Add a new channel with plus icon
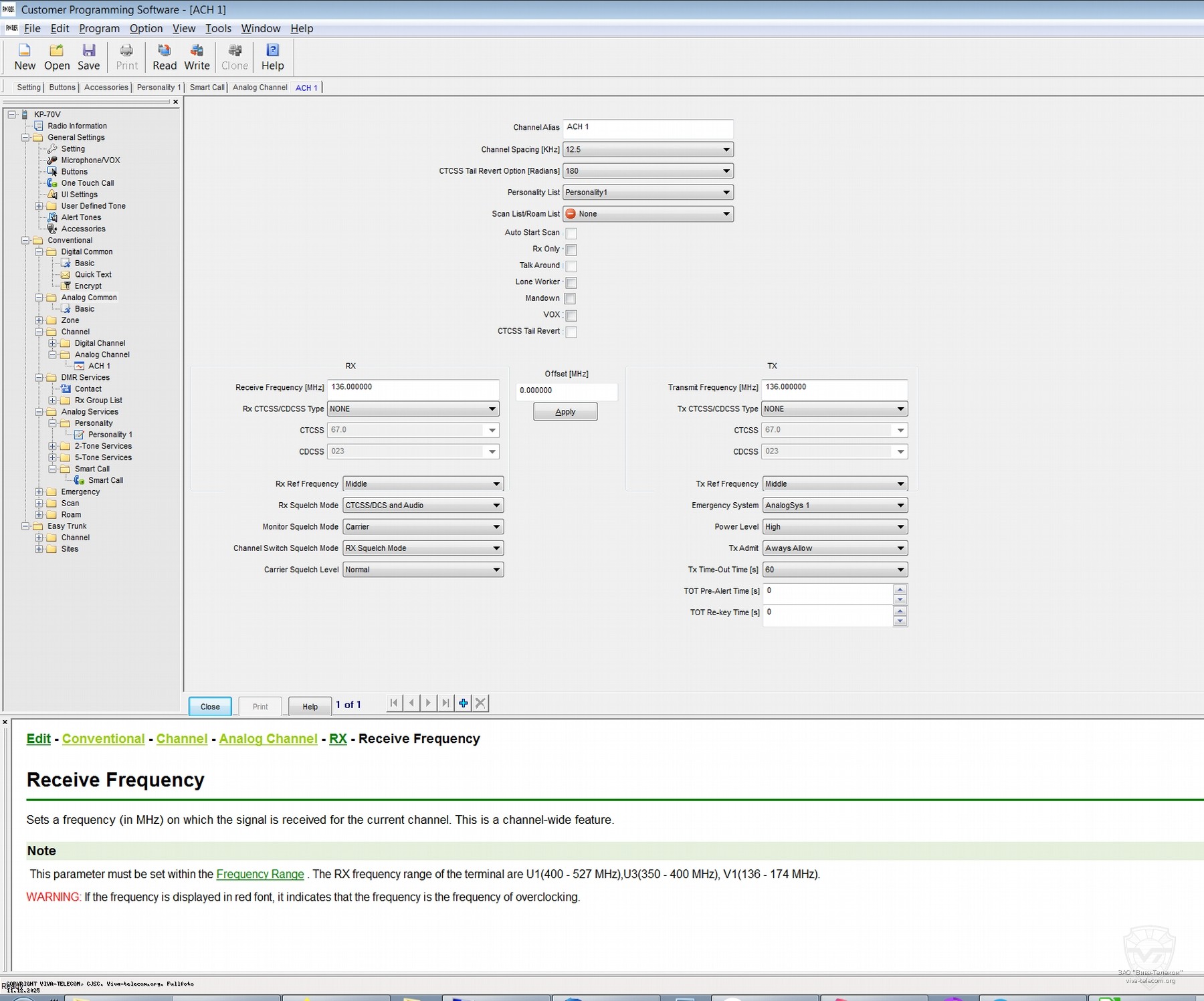The image size is (1204, 1001). 463,703
